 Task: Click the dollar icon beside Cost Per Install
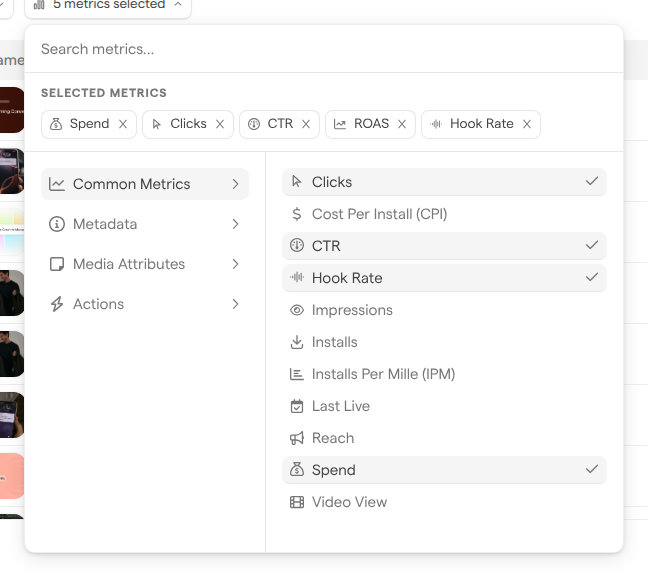297,214
